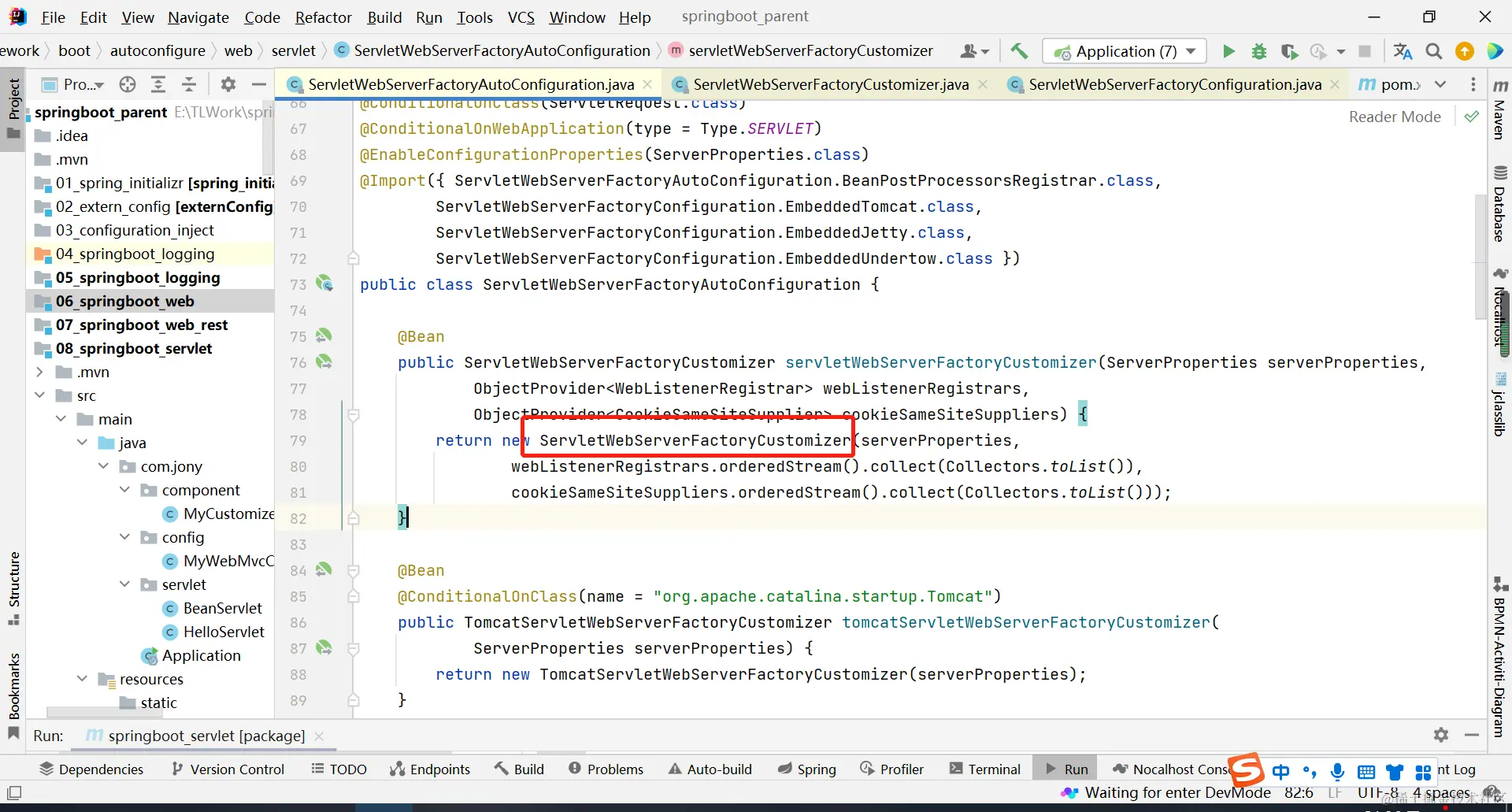Open the Endpoints tool window

tap(430, 769)
